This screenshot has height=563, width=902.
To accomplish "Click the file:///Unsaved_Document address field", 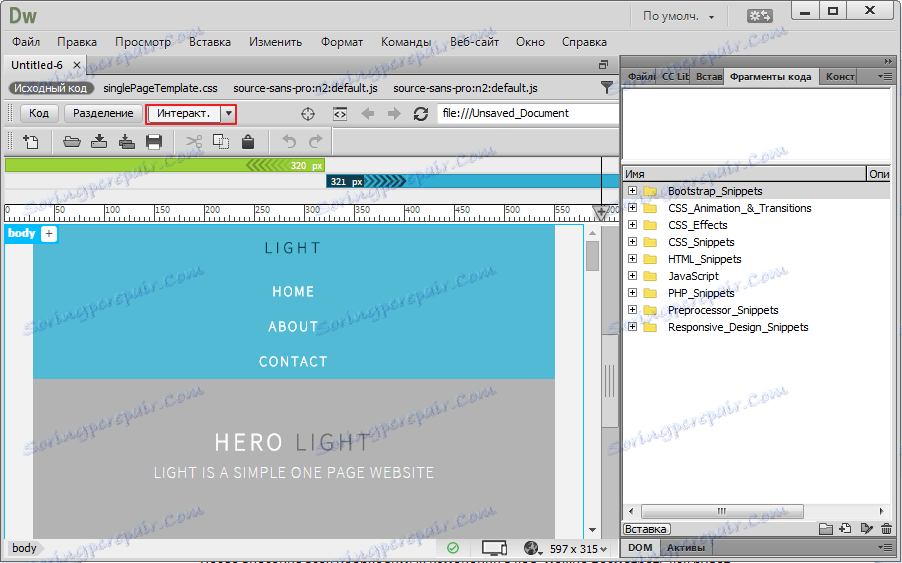I will point(527,113).
